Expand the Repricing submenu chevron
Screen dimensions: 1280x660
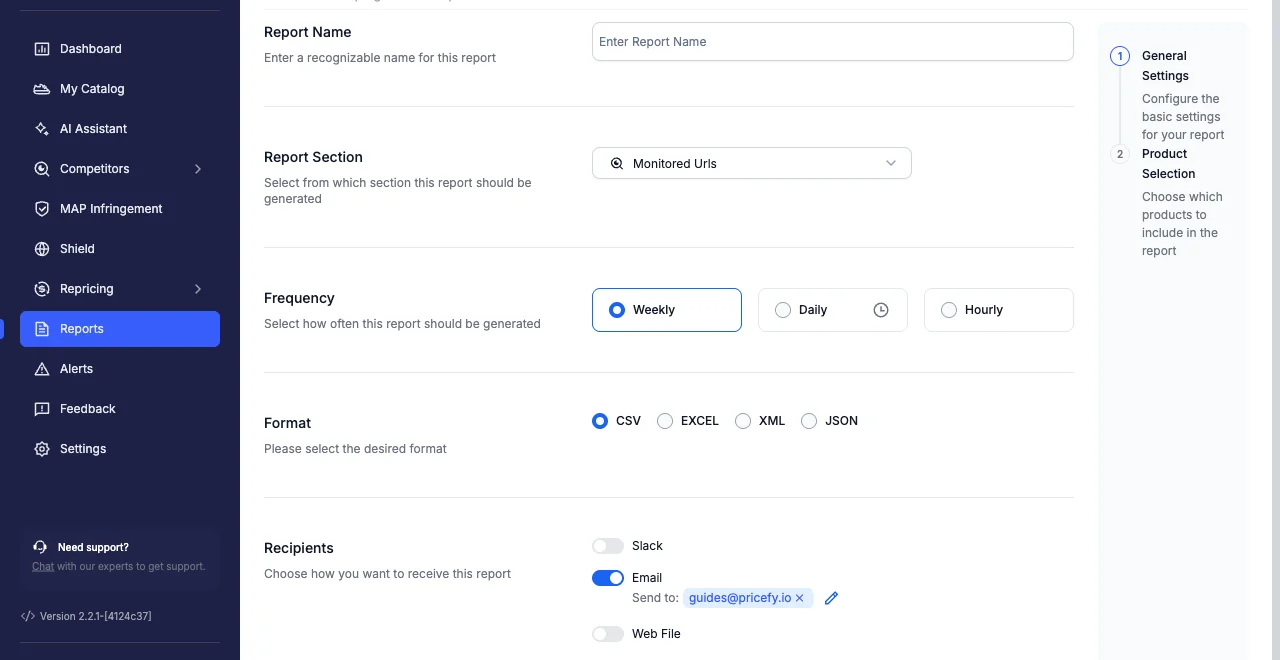click(x=198, y=289)
